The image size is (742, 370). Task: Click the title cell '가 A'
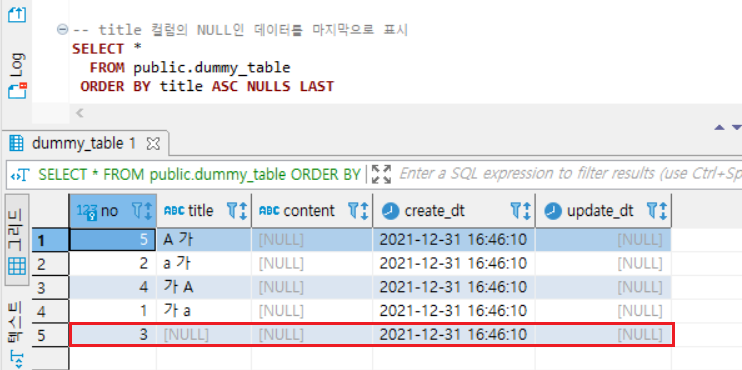coord(204,287)
